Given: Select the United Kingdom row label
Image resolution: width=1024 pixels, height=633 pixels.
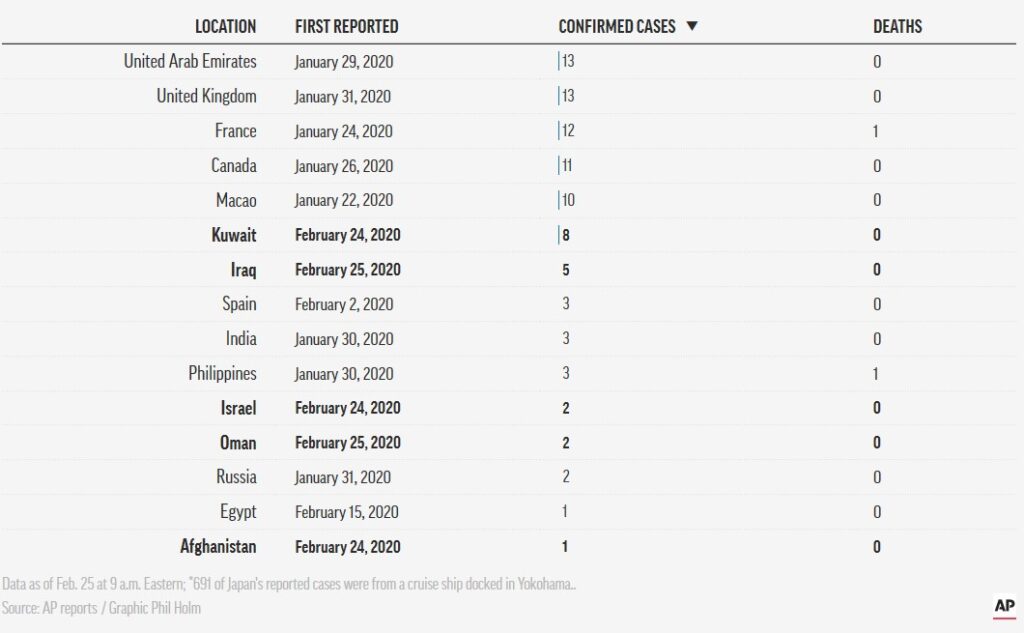Looking at the screenshot, I should point(206,96).
